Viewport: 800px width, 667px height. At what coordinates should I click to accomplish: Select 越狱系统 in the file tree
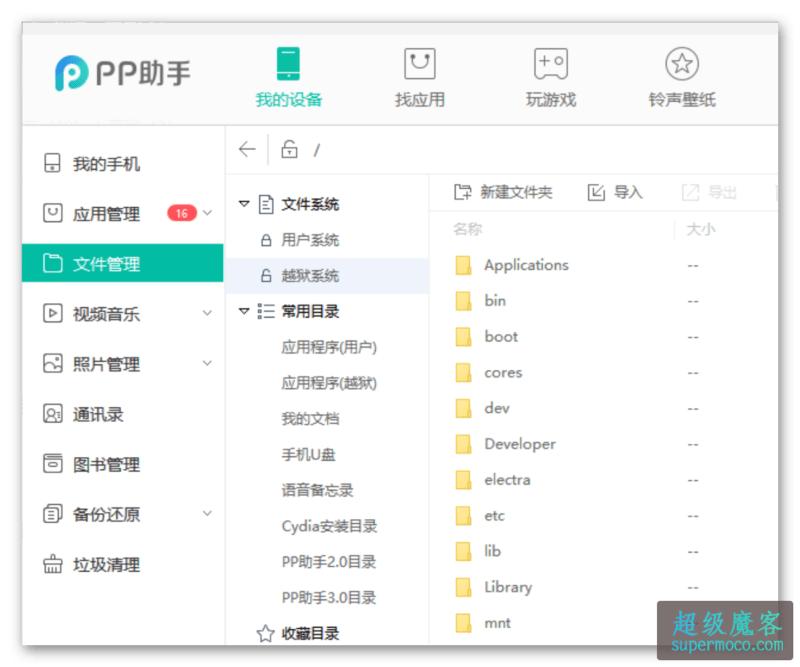coord(310,276)
